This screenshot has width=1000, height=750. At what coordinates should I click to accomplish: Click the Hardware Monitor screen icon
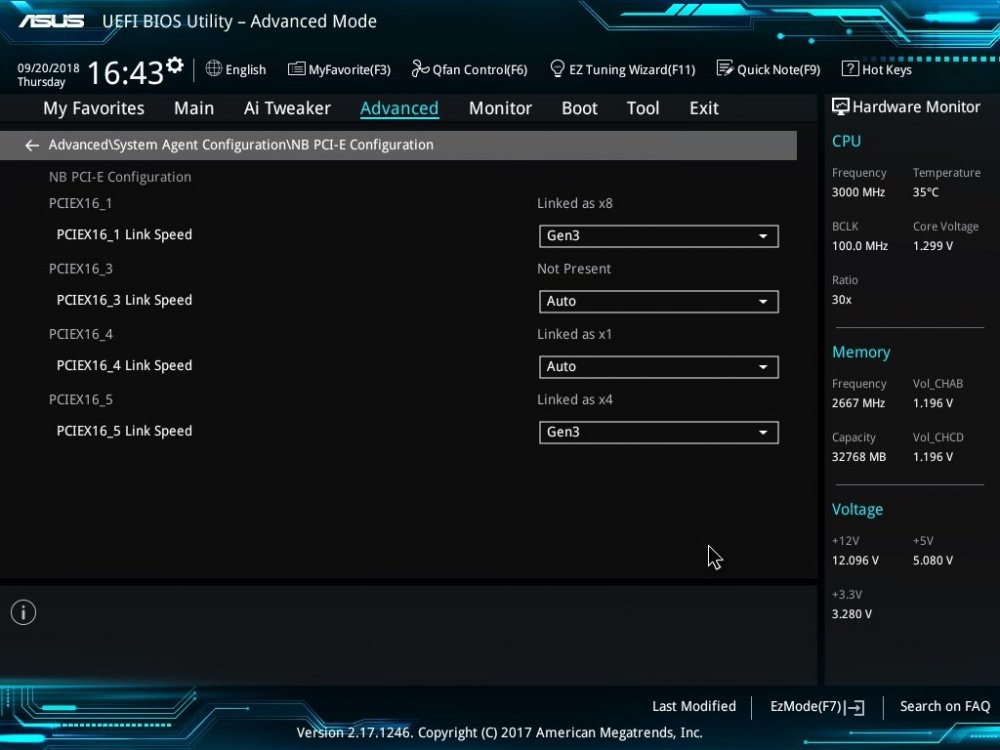841,107
